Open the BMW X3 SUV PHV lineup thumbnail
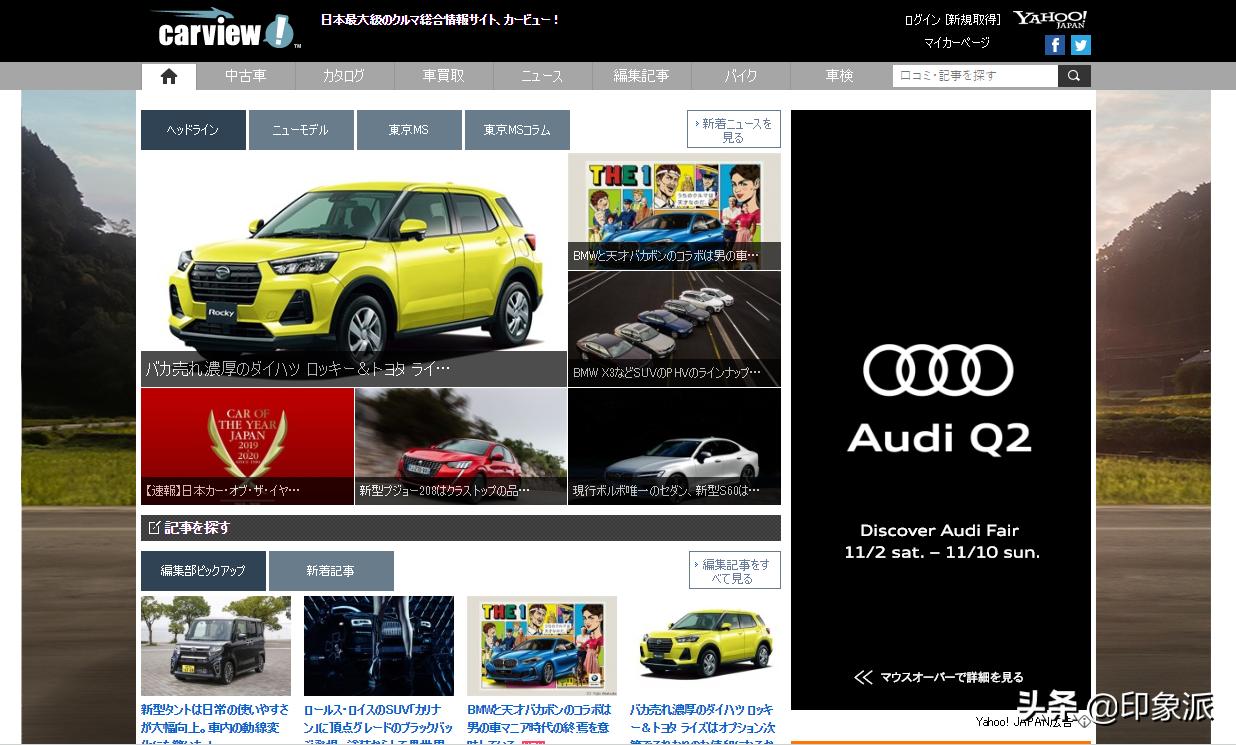 click(x=674, y=328)
